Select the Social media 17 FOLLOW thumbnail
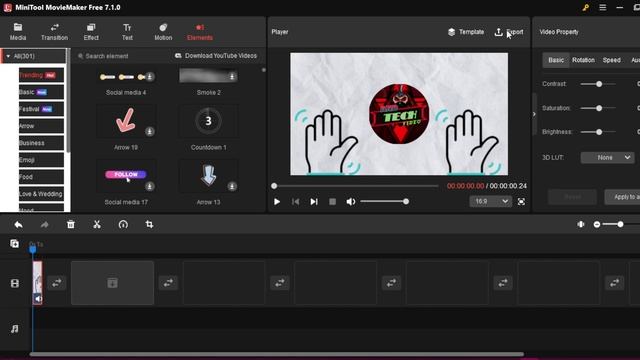 click(126, 176)
